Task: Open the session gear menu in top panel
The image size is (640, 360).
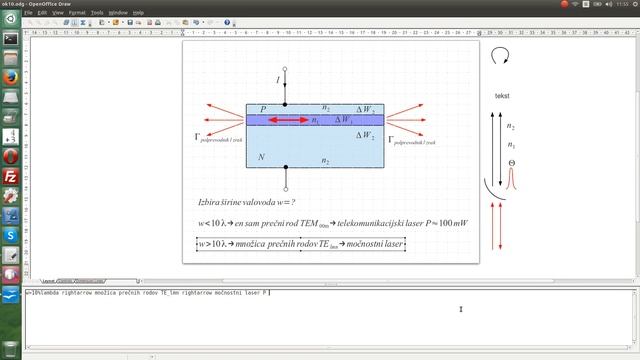Action: click(x=635, y=4)
